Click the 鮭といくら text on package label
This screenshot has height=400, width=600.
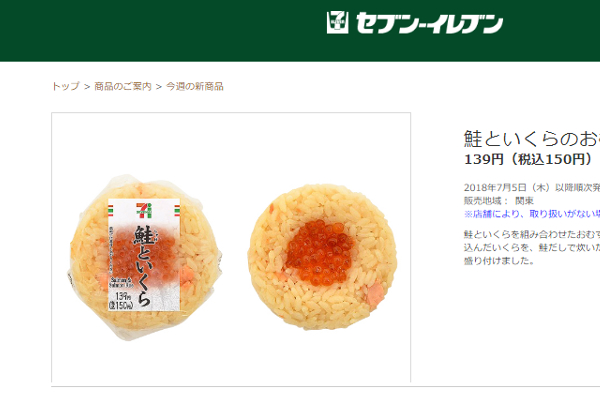coord(145,266)
